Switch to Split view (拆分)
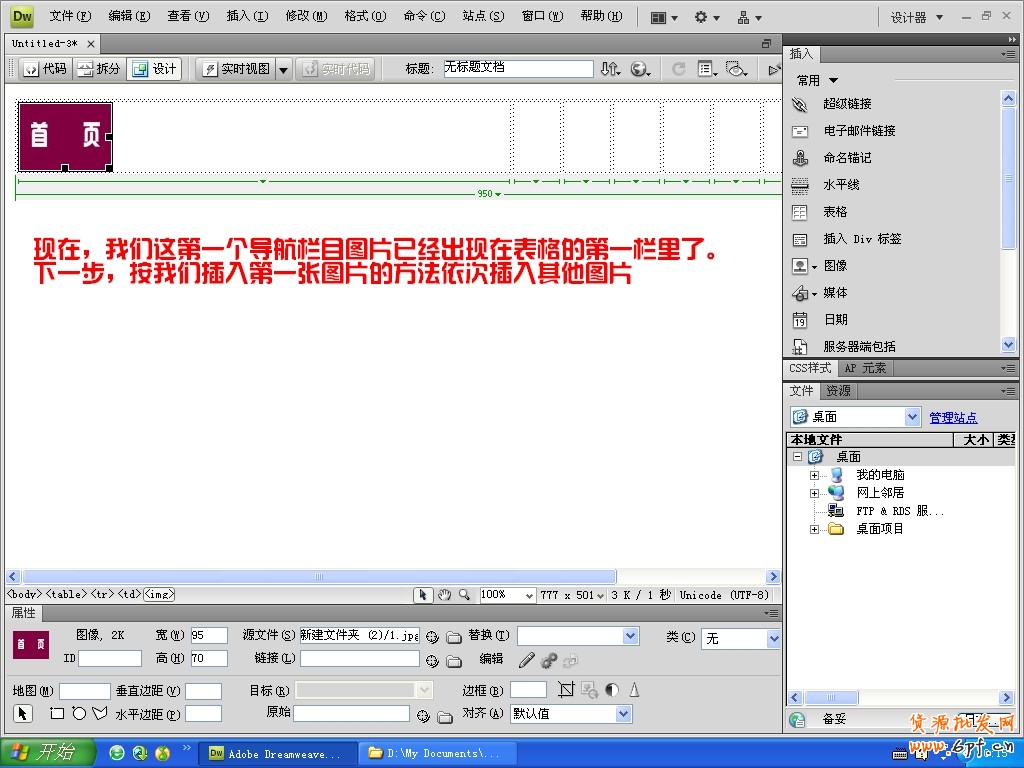Viewport: 1024px width, 768px height. click(99, 69)
